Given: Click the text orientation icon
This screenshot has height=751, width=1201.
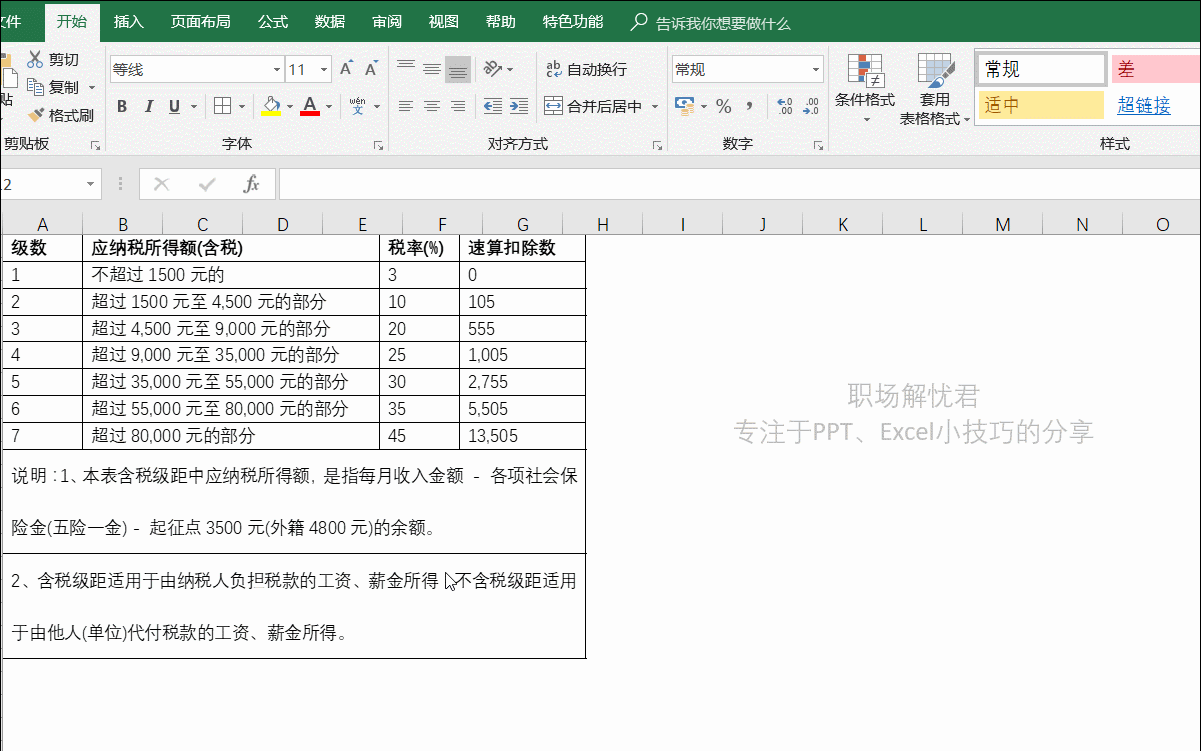Looking at the screenshot, I should pos(492,69).
